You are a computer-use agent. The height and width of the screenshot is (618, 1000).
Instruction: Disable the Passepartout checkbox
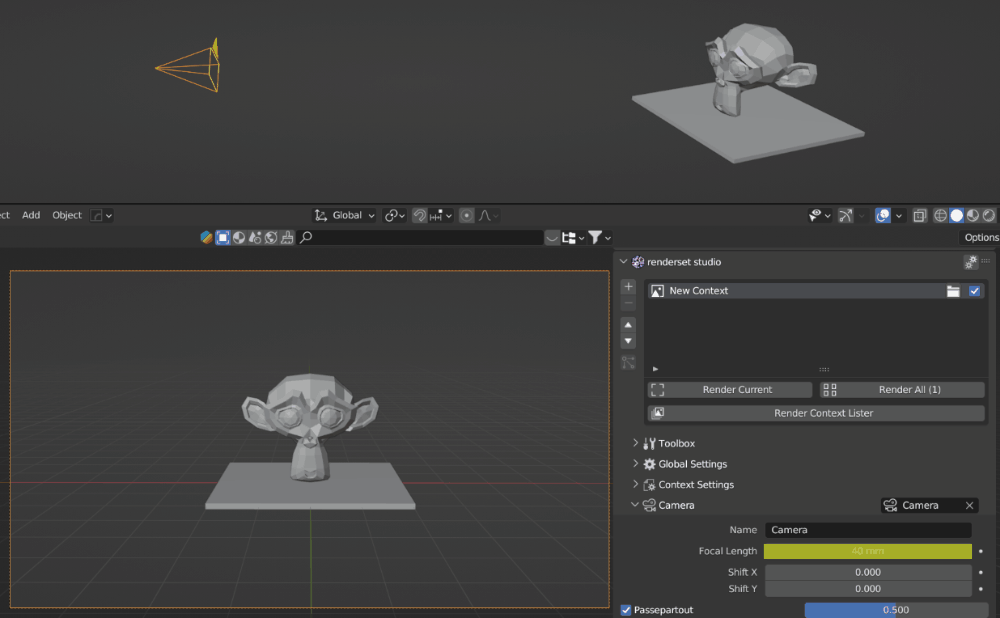(x=626, y=610)
